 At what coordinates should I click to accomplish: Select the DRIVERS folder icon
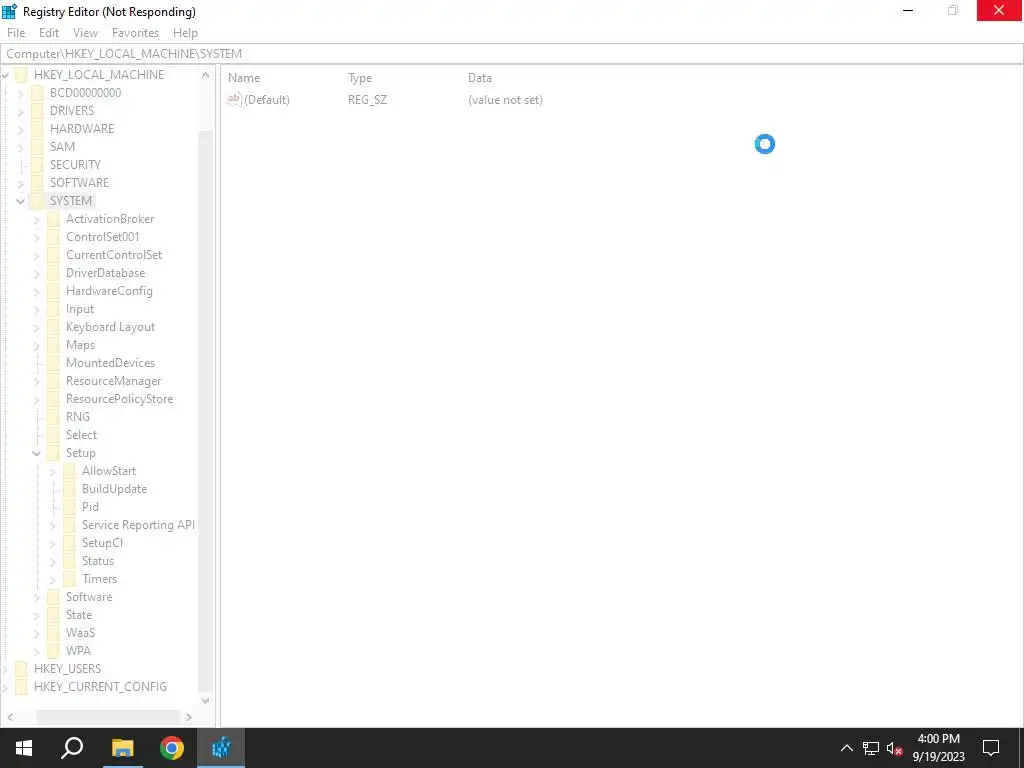click(x=37, y=110)
